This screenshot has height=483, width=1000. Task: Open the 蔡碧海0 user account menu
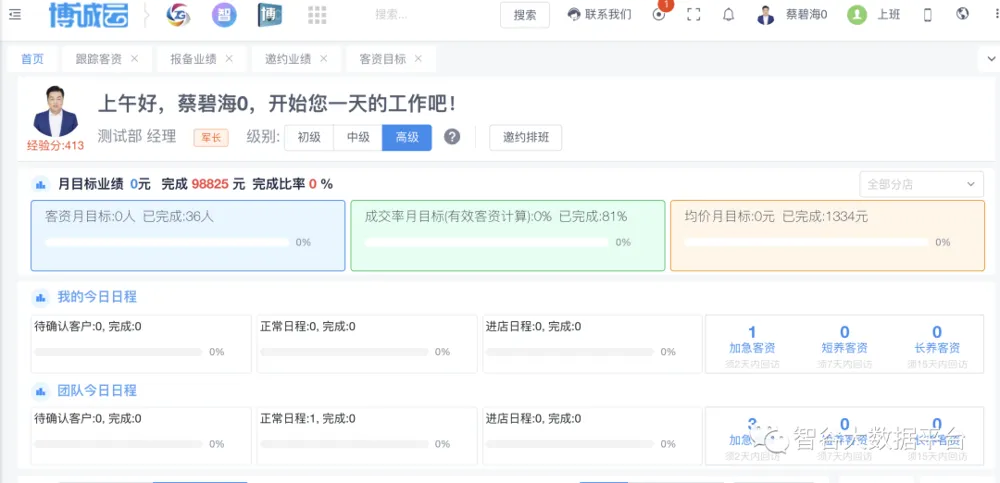[x=794, y=15]
